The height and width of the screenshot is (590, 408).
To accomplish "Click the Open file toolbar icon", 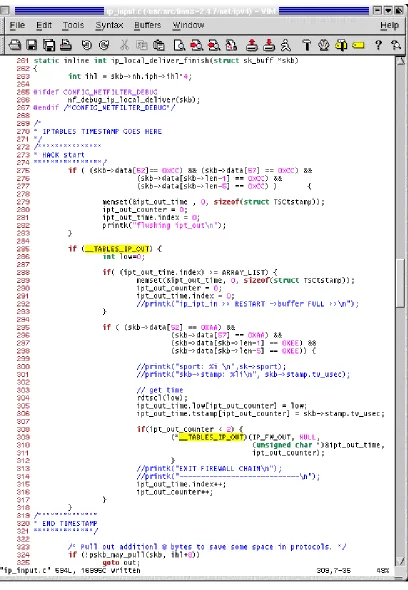I will [15, 45].
